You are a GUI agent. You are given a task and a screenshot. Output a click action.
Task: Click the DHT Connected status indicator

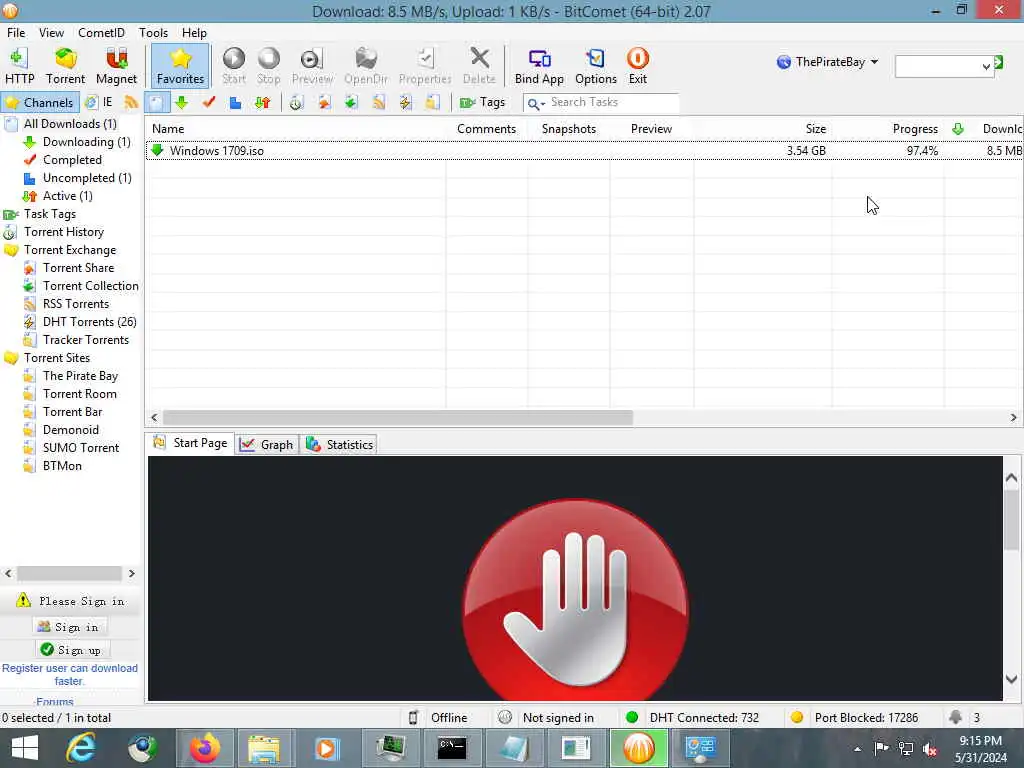coord(693,718)
